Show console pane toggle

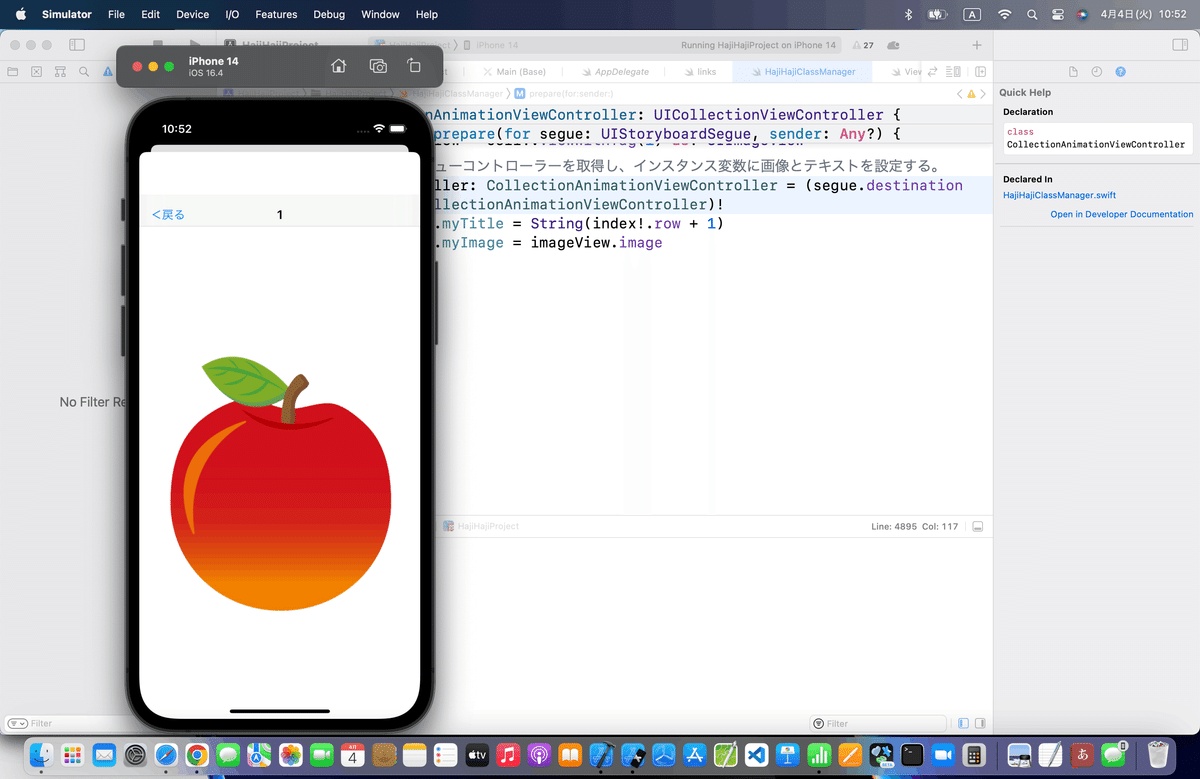click(x=980, y=723)
